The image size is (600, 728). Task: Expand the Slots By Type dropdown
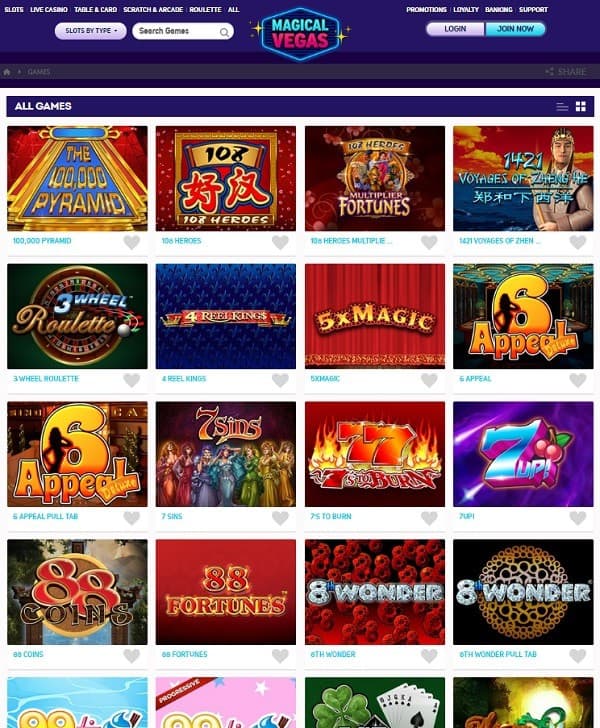91,31
